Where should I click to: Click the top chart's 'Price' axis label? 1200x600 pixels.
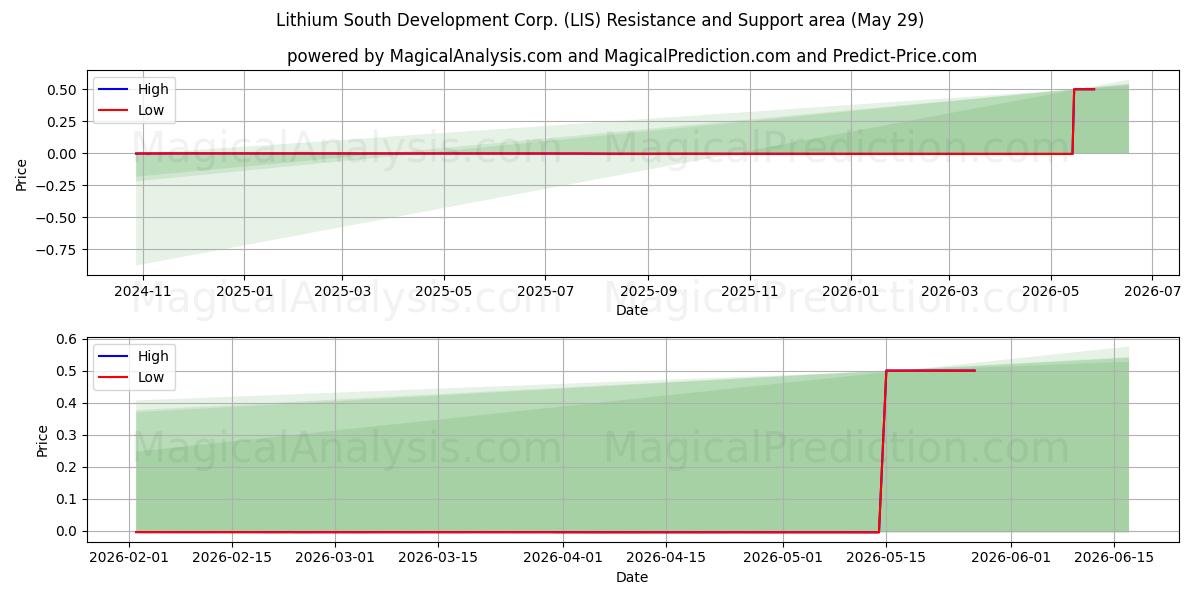pos(22,172)
